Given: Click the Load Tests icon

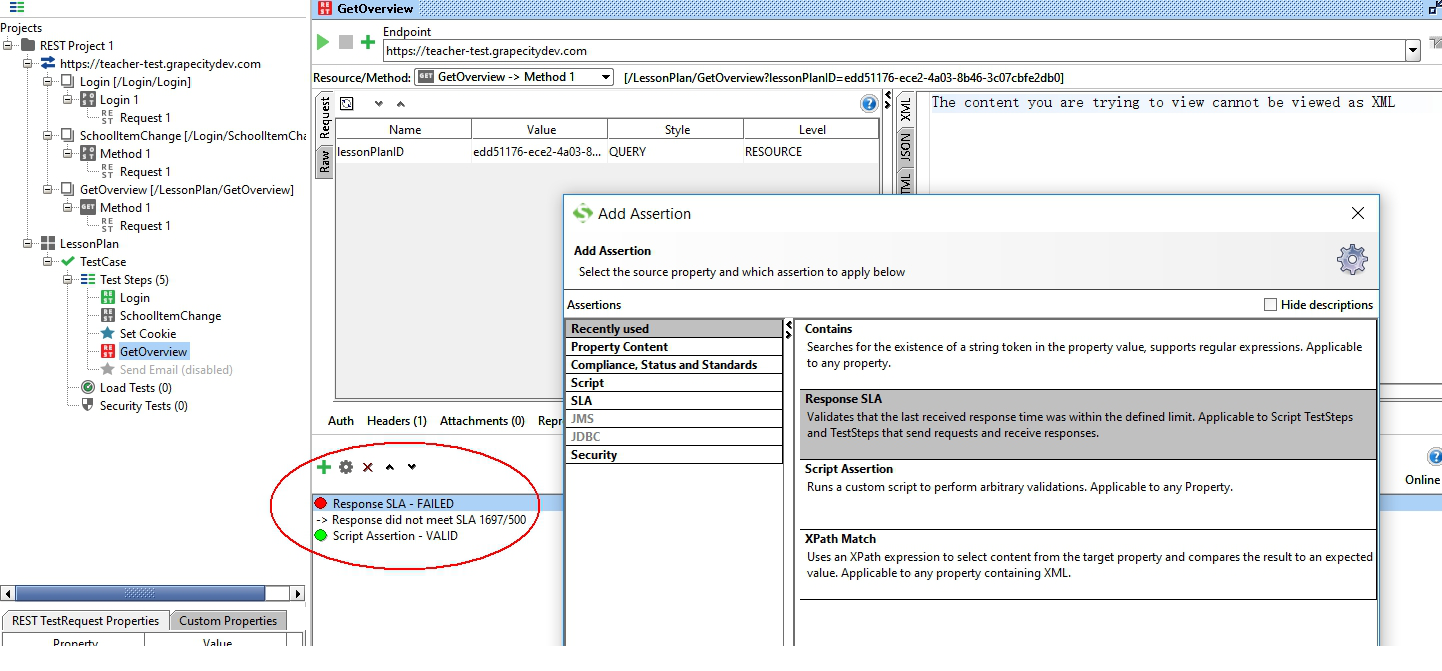Looking at the screenshot, I should click(88, 387).
